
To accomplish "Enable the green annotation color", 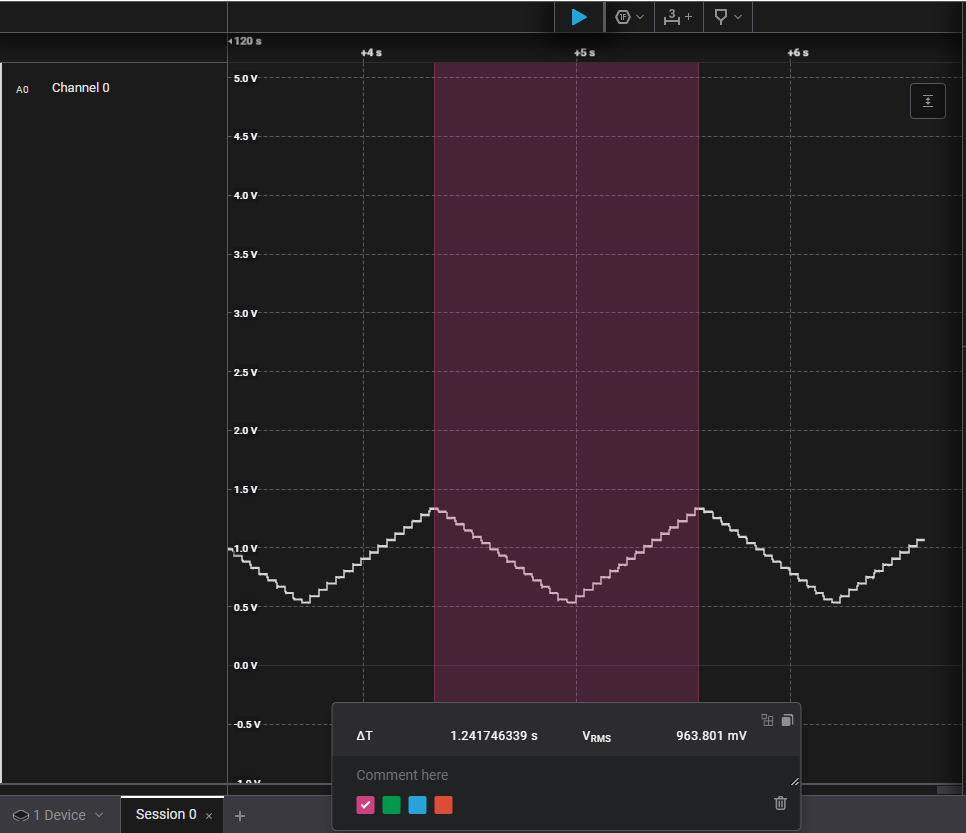I will (x=391, y=804).
